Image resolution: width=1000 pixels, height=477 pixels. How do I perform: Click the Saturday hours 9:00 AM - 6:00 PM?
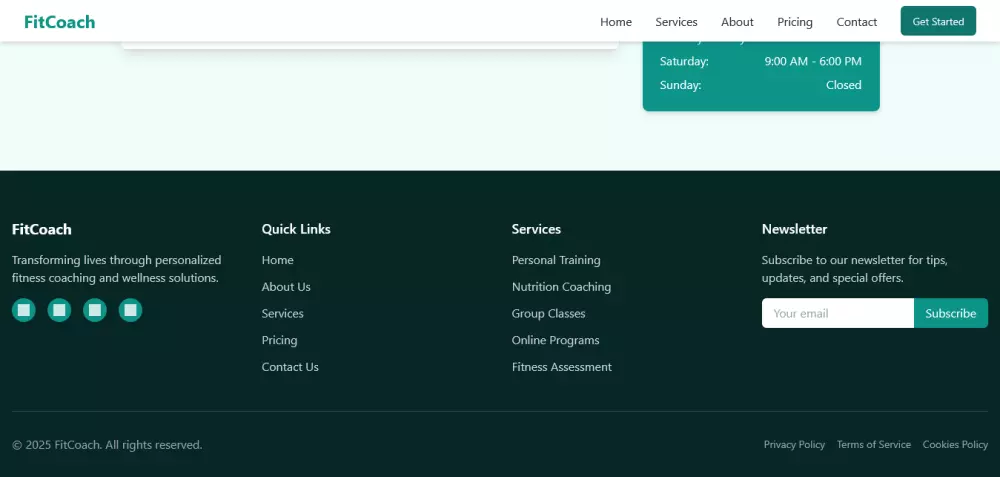(813, 61)
